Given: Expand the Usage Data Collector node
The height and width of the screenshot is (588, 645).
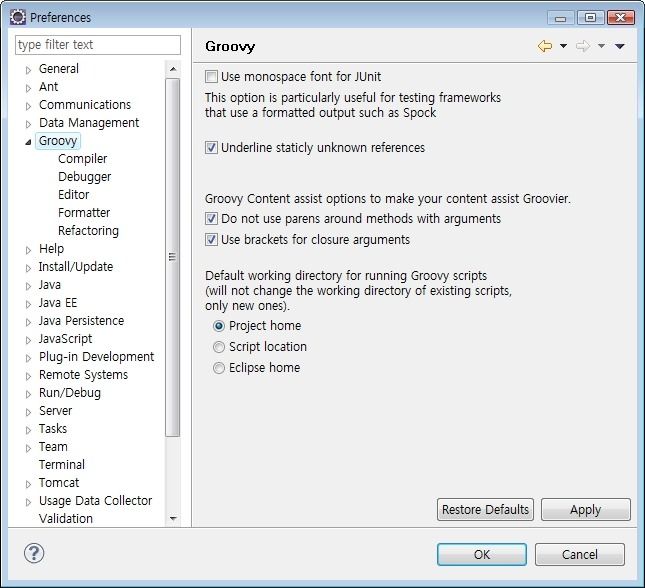Looking at the screenshot, I should (28, 502).
